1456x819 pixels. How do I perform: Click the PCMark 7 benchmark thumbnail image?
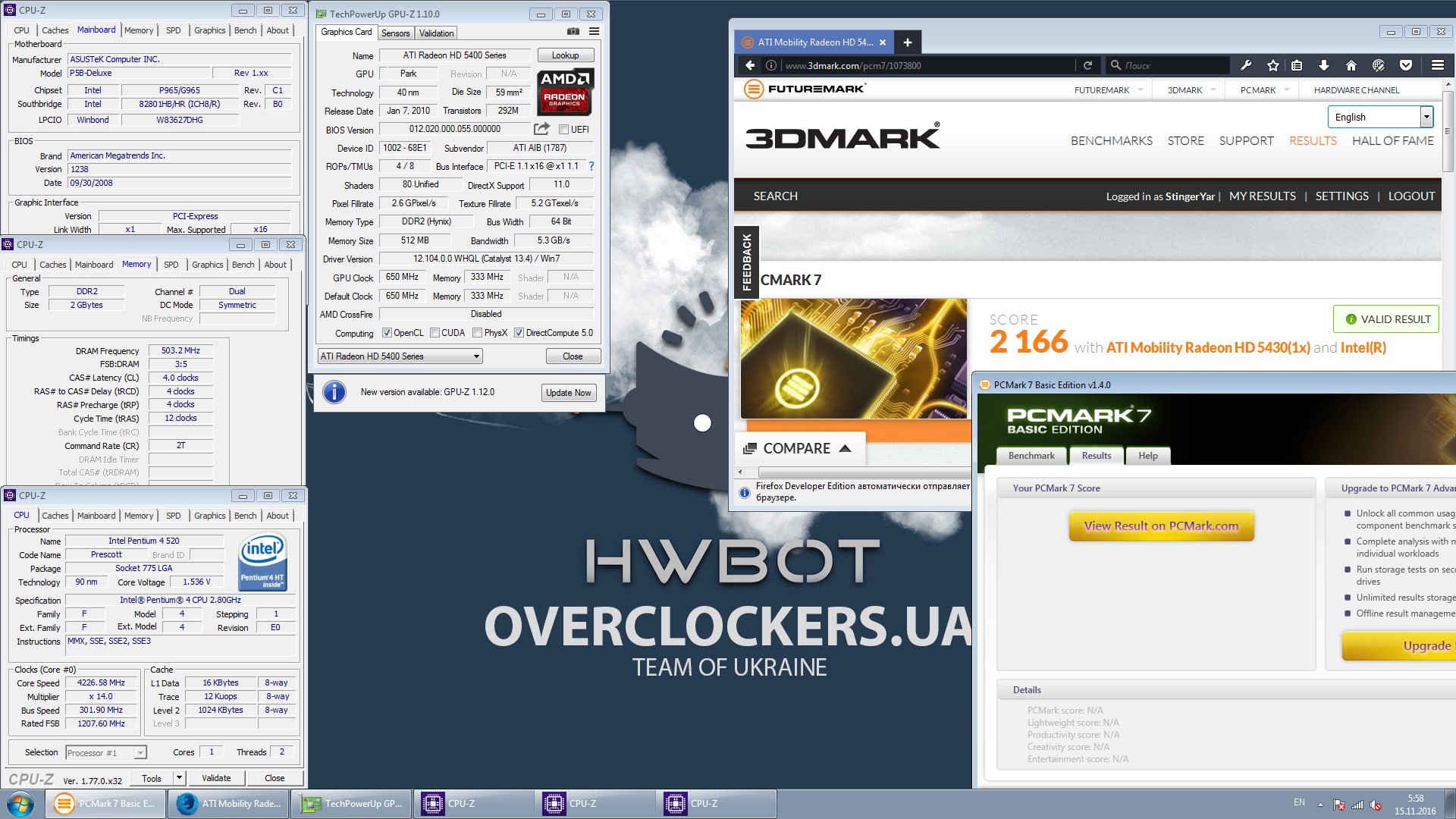pyautogui.click(x=853, y=359)
